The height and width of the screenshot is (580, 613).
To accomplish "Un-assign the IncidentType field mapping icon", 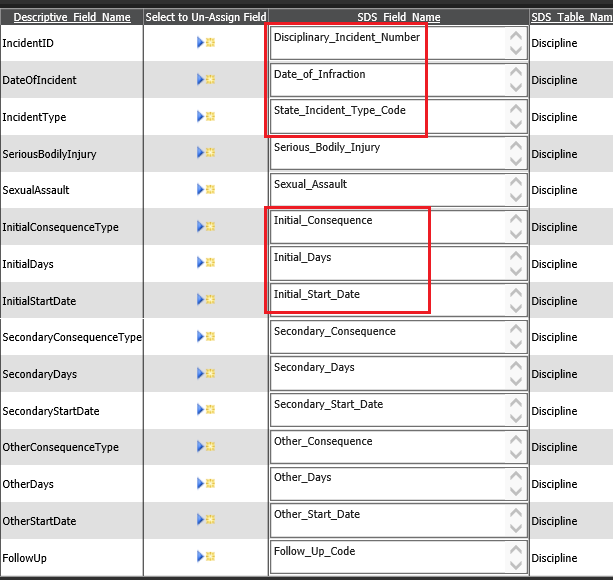I will point(206,117).
